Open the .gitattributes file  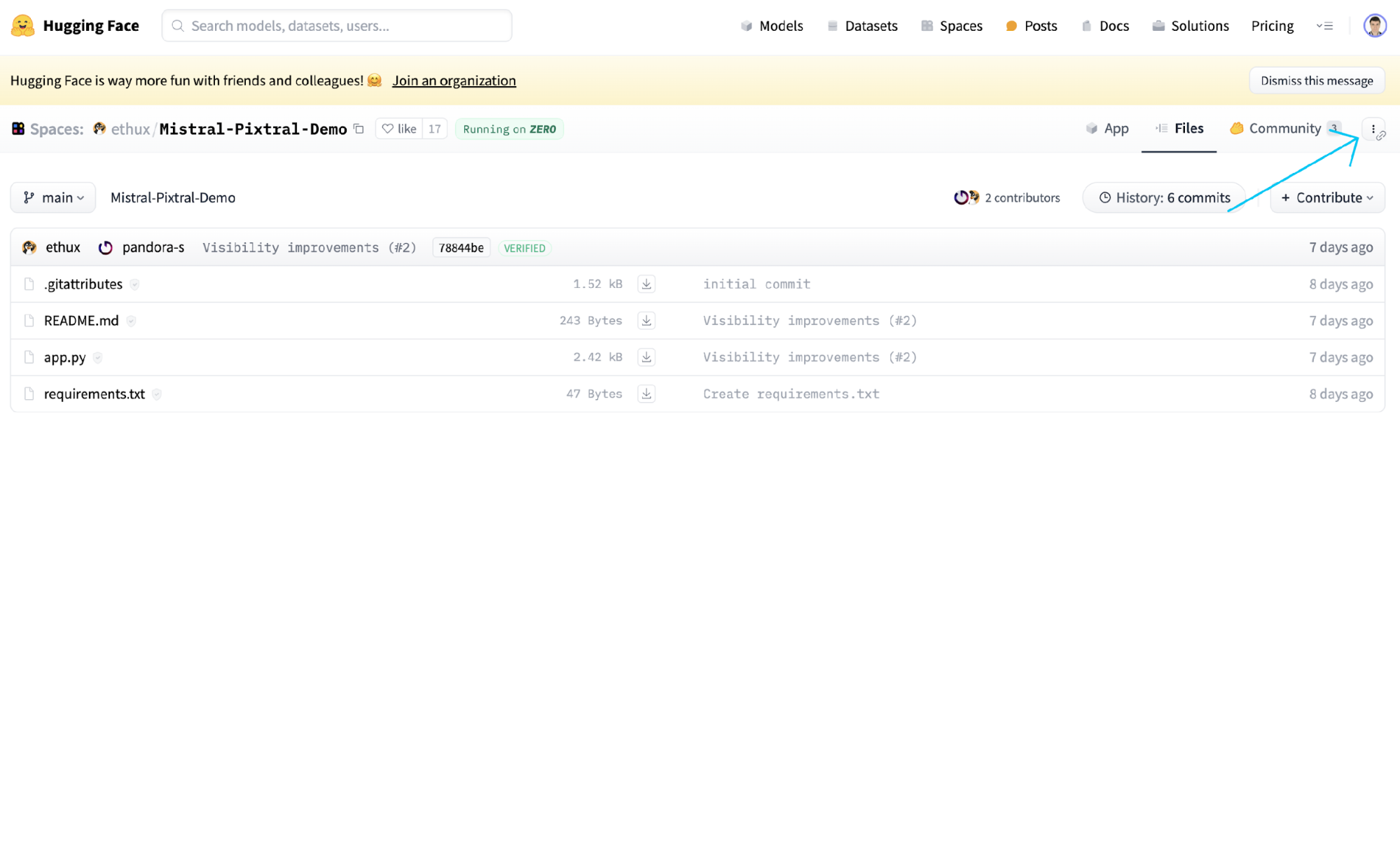point(83,284)
